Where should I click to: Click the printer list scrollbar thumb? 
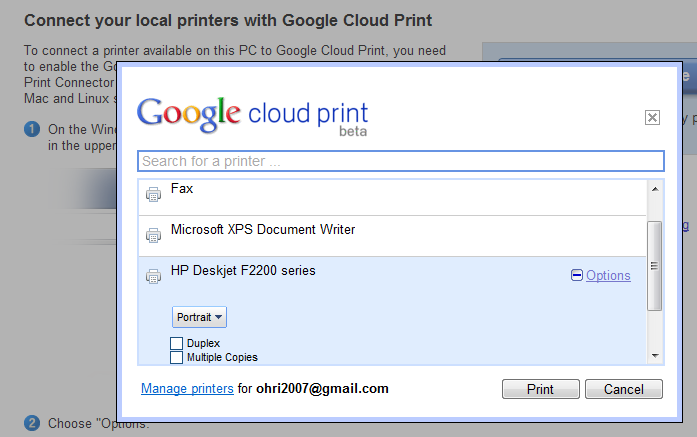tap(656, 265)
